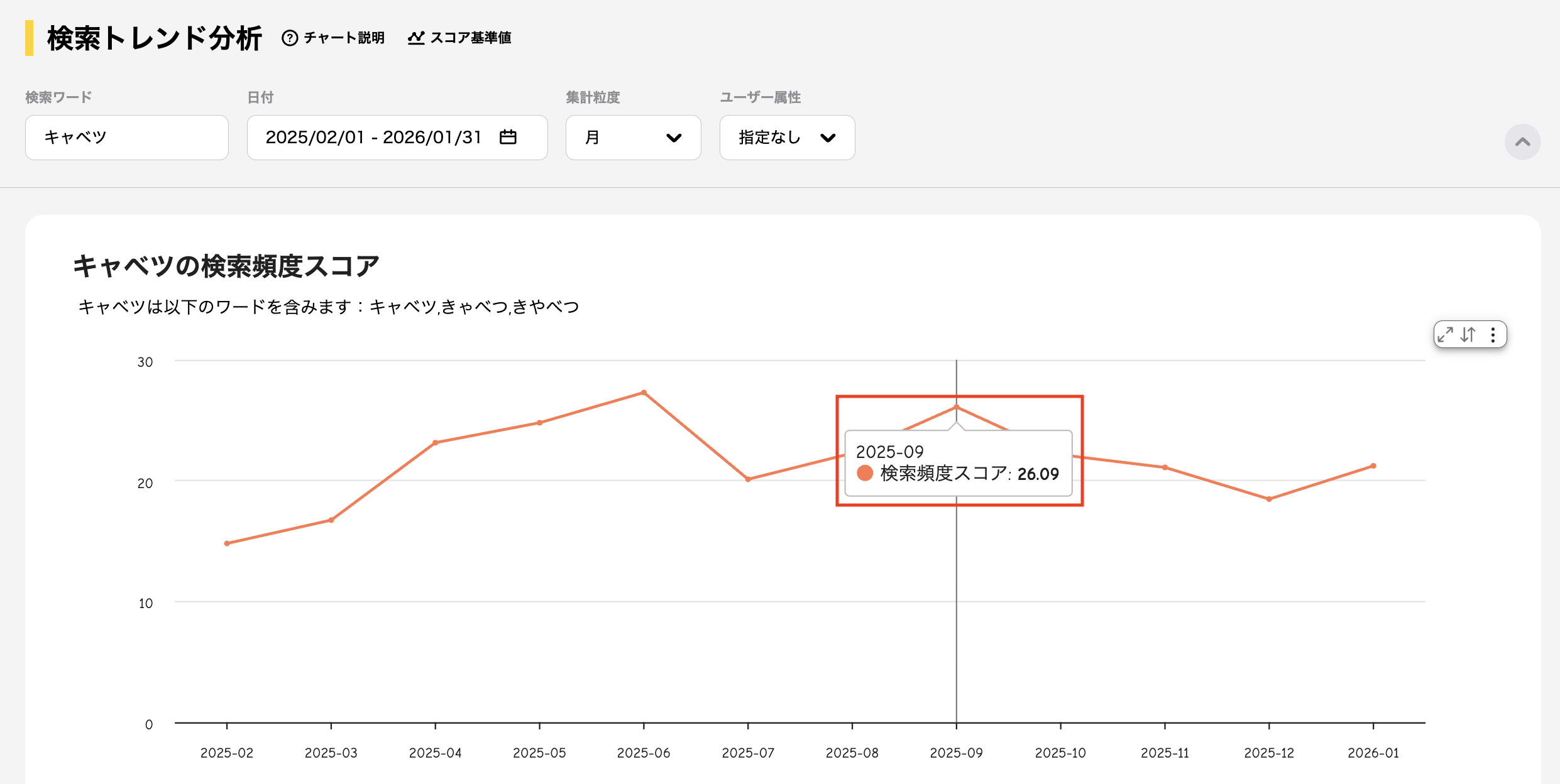Collapse the filter panel with up chevron
1560x784 pixels.
(1522, 142)
